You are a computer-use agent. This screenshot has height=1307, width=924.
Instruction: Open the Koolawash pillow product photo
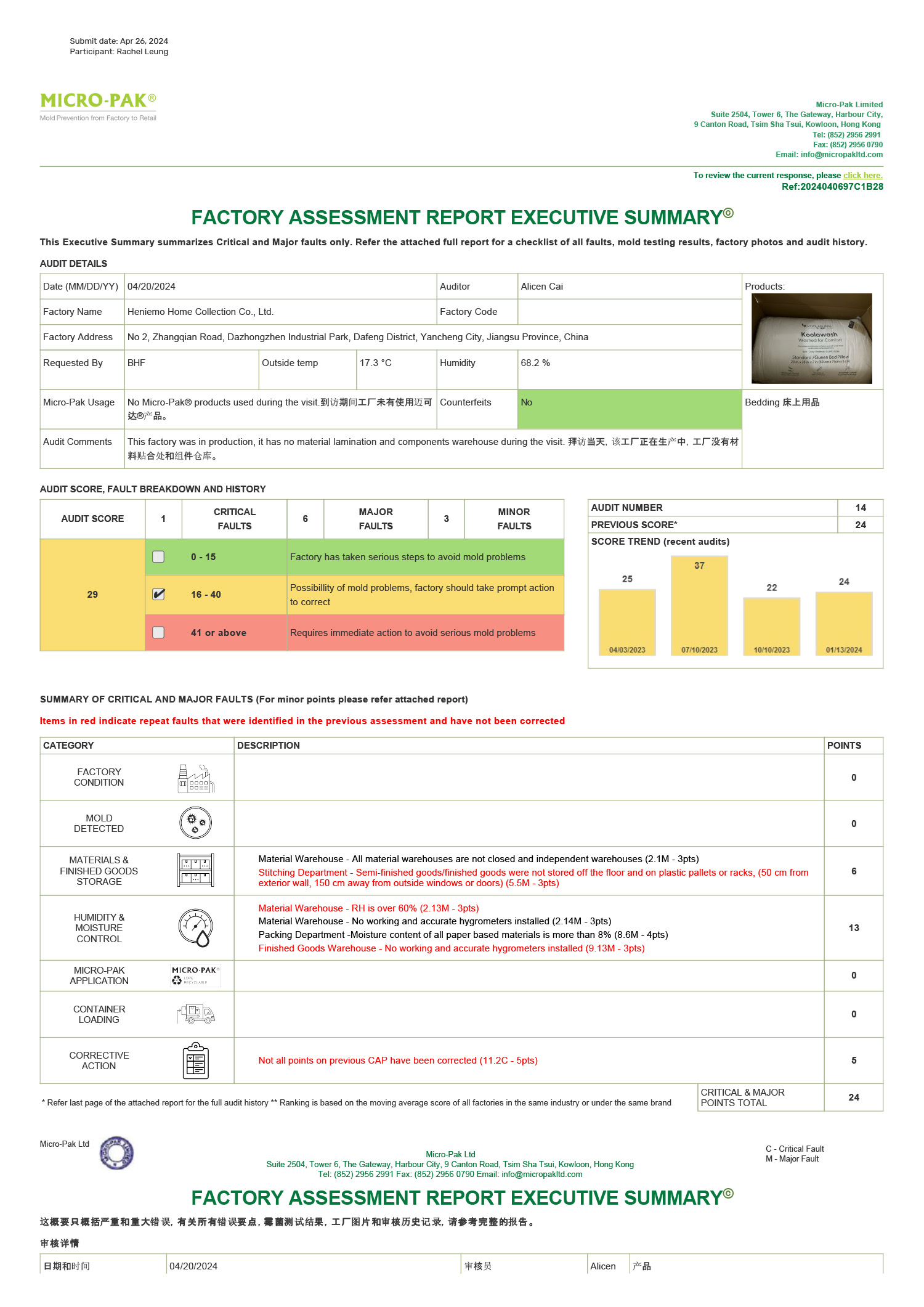tap(812, 338)
